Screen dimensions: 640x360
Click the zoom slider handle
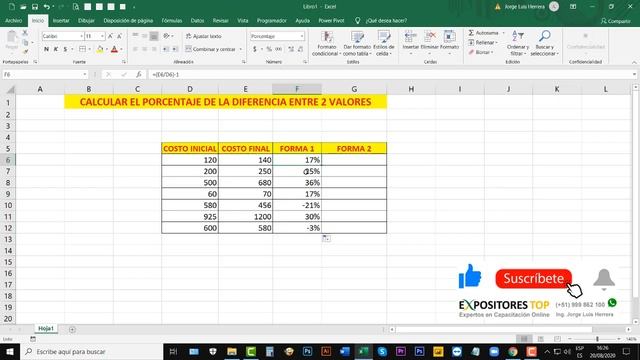(597, 339)
